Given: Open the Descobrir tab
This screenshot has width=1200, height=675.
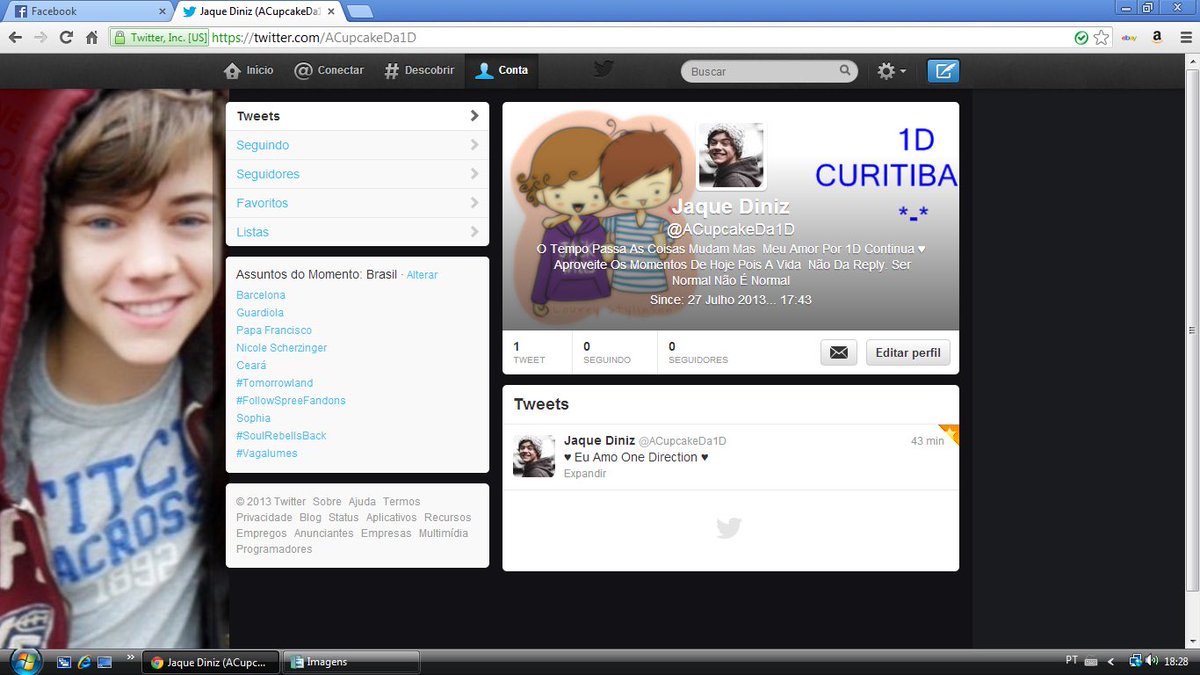Looking at the screenshot, I should click(419, 70).
